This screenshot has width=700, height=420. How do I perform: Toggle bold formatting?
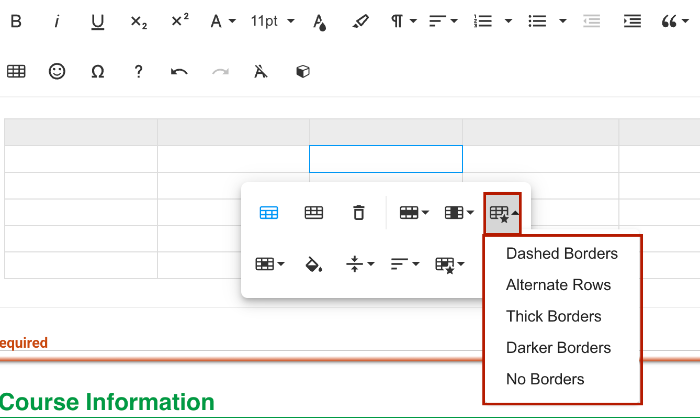(16, 21)
